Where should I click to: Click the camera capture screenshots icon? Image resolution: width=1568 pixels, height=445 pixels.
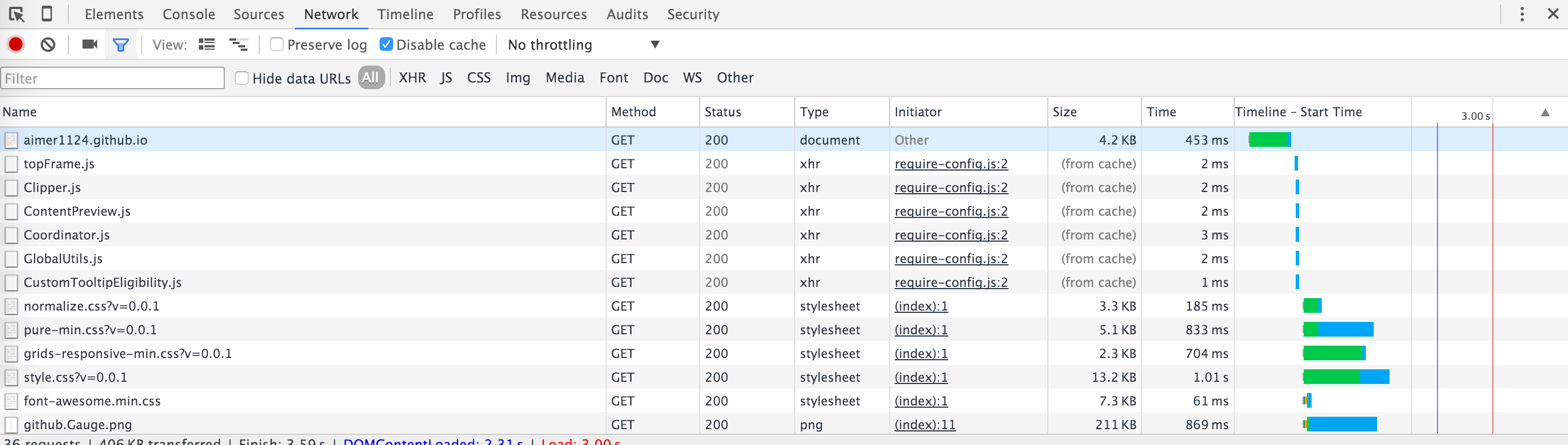(x=89, y=45)
